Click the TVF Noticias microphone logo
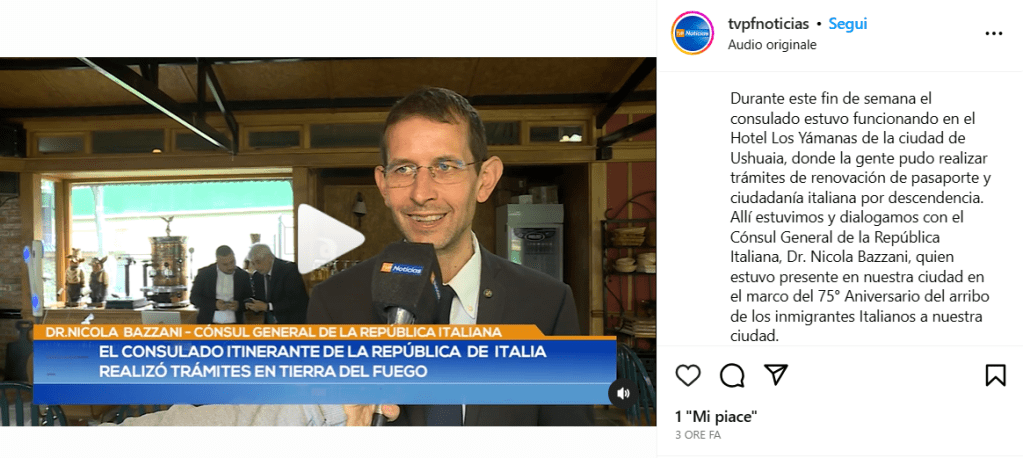The width and height of the screenshot is (1023, 458). point(402,267)
